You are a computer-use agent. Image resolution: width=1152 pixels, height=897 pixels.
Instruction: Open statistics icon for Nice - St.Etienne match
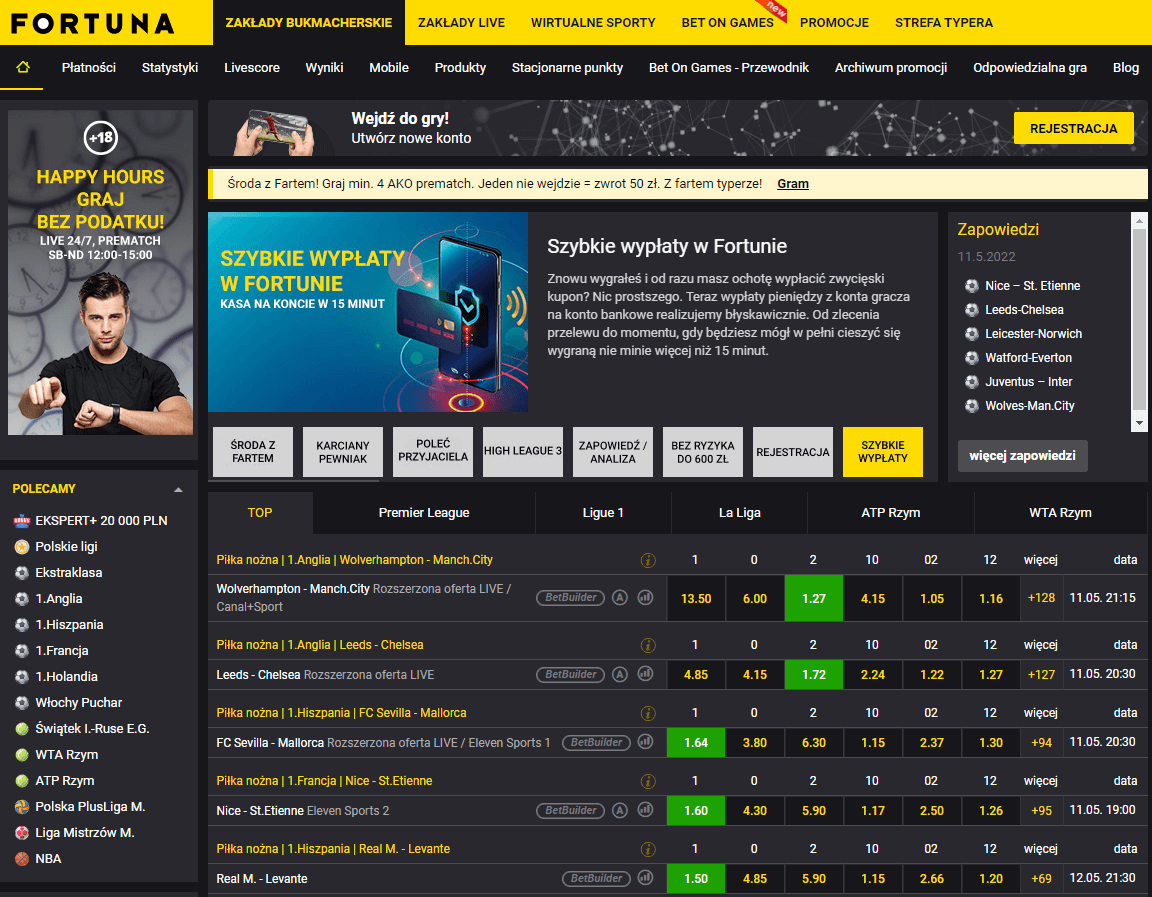coord(646,810)
